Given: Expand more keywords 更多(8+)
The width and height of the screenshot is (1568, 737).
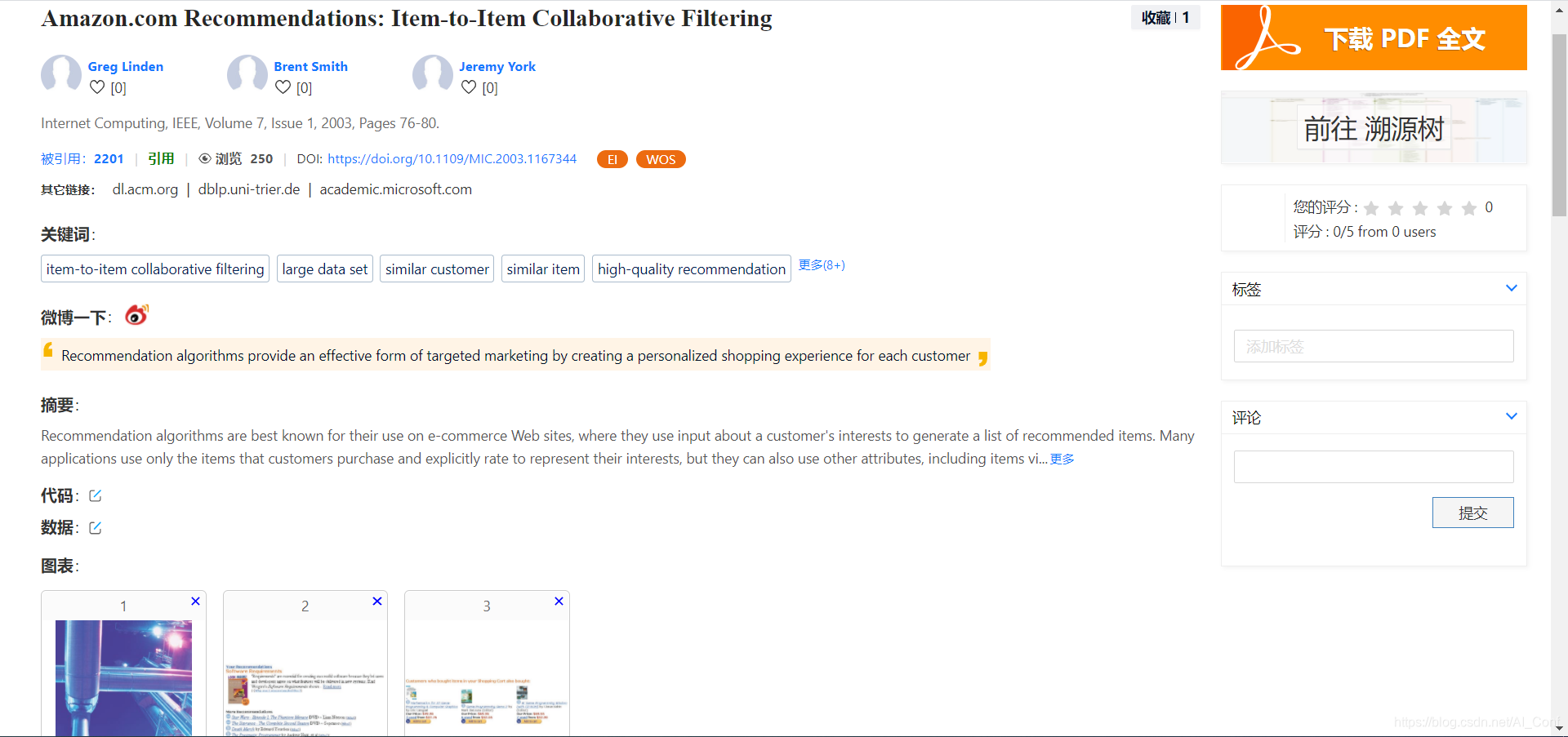Looking at the screenshot, I should click(822, 265).
